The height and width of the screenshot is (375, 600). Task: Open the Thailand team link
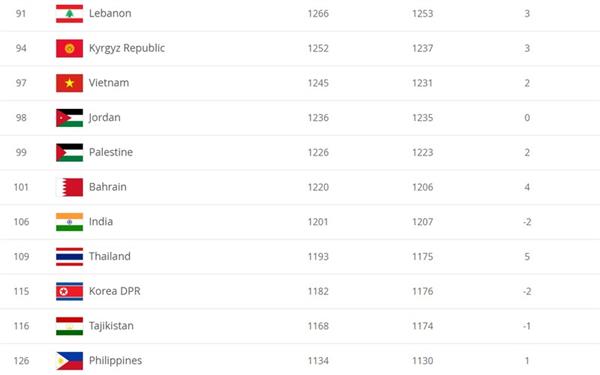click(x=109, y=256)
